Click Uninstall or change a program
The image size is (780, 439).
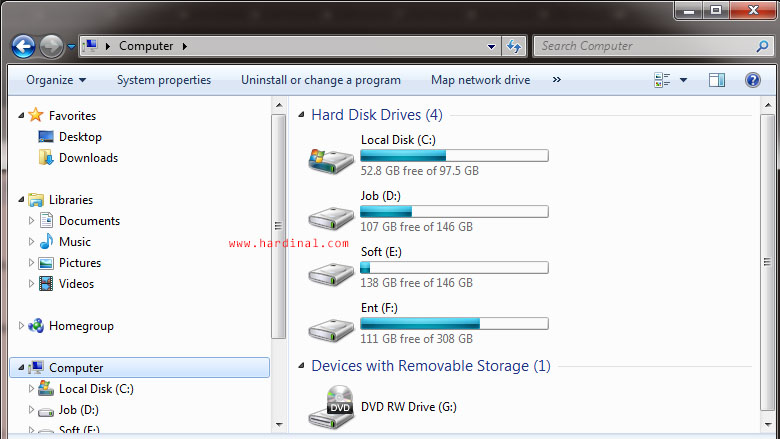[321, 80]
